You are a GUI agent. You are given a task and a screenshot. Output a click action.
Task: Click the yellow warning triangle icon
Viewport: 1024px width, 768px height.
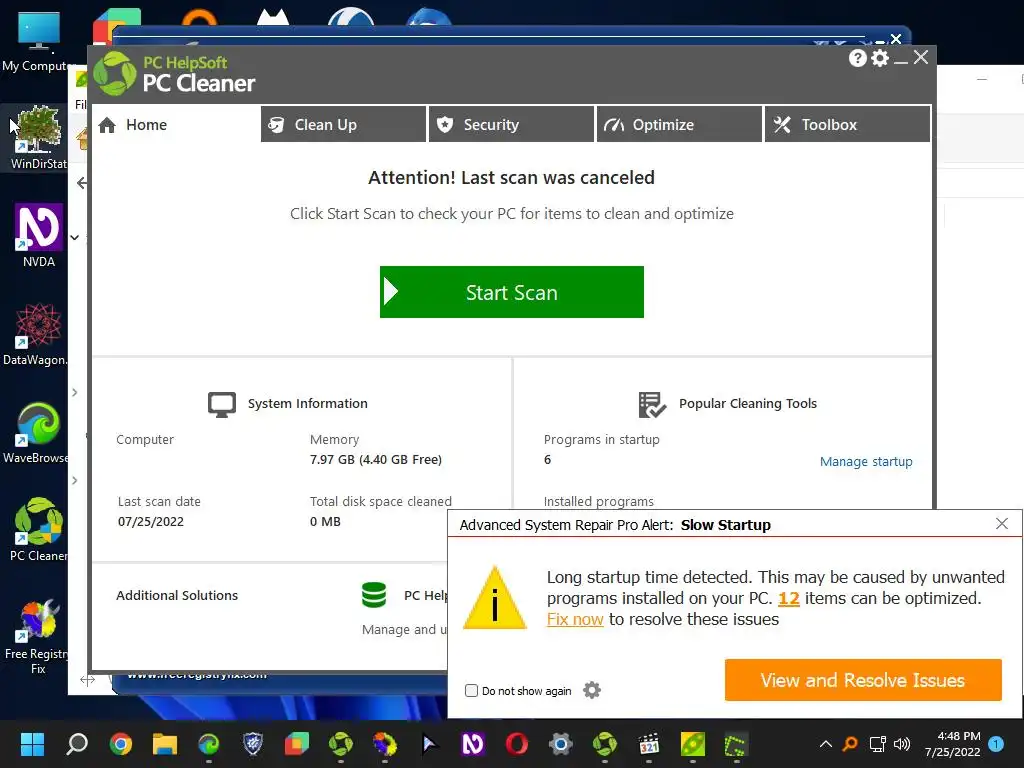[494, 598]
